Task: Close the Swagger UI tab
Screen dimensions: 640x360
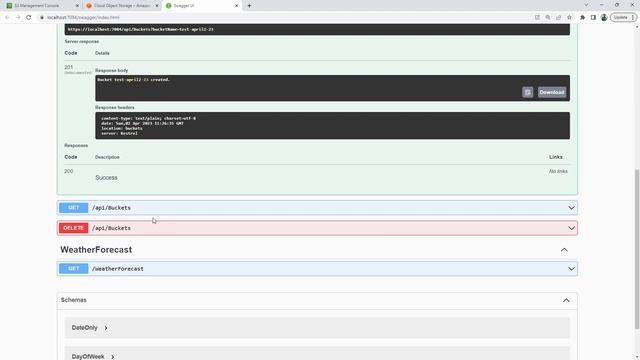Action: 236,6
